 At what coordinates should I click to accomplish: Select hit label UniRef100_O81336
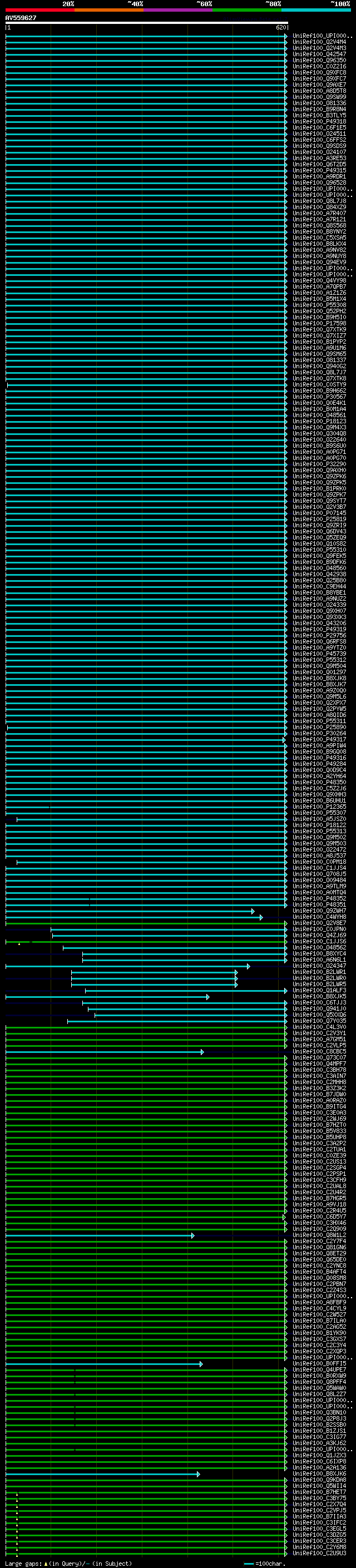pos(319,103)
